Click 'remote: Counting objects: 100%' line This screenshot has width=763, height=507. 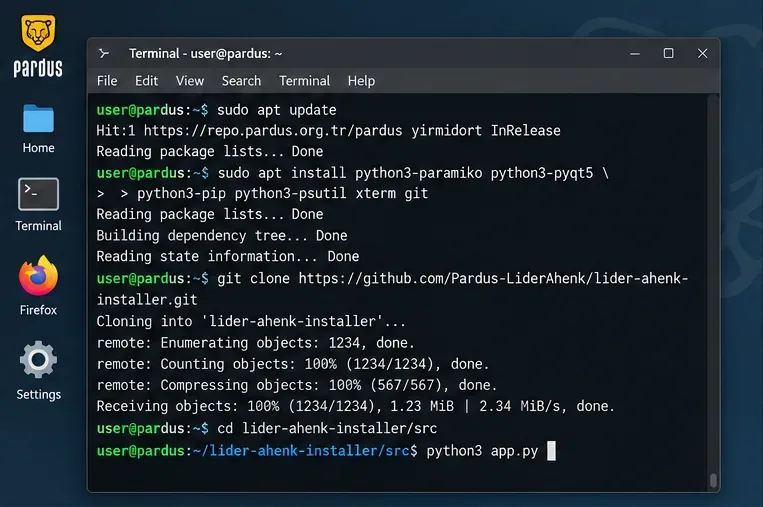coord(292,364)
